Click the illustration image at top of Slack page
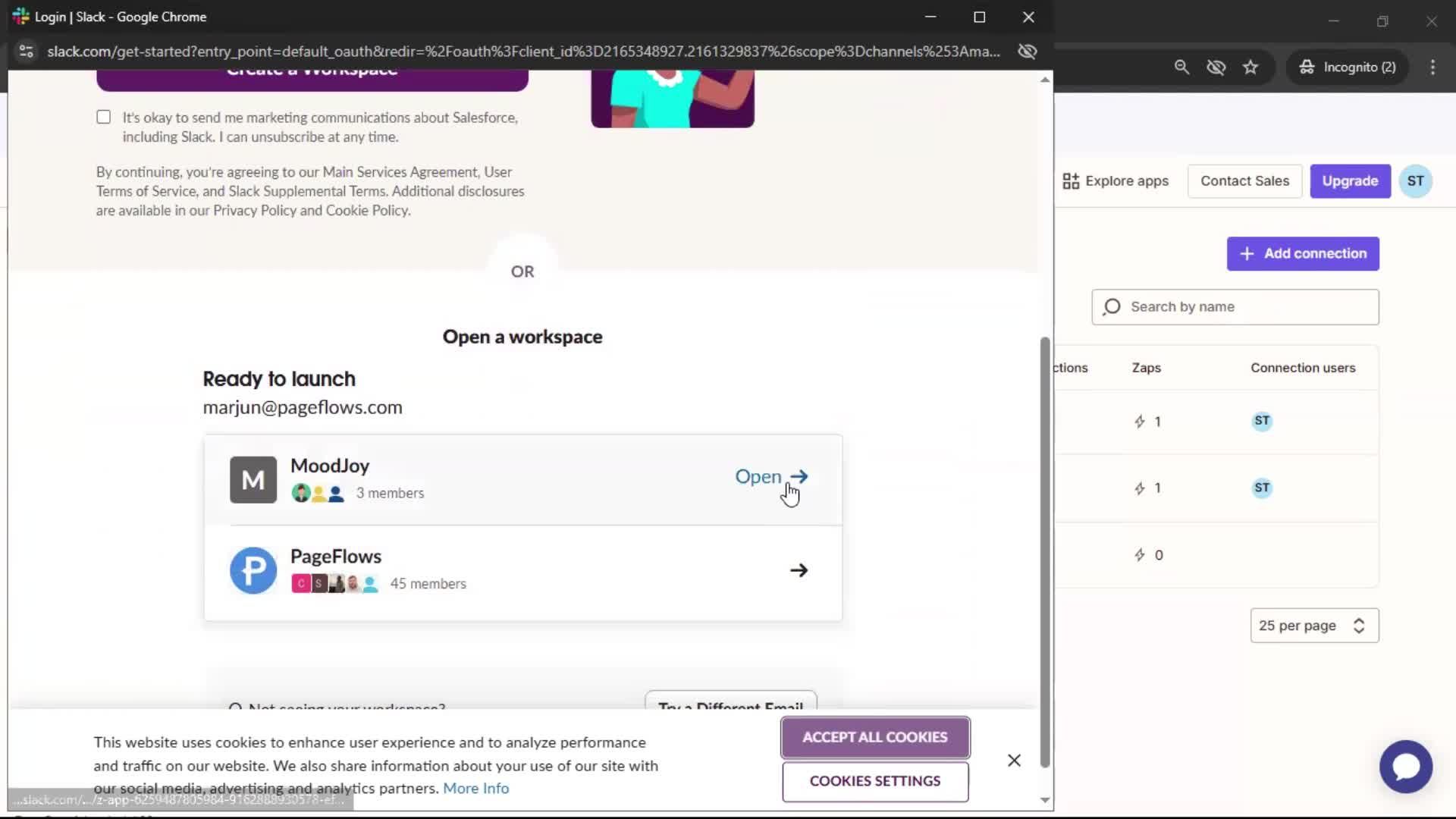1456x819 pixels. point(673,99)
